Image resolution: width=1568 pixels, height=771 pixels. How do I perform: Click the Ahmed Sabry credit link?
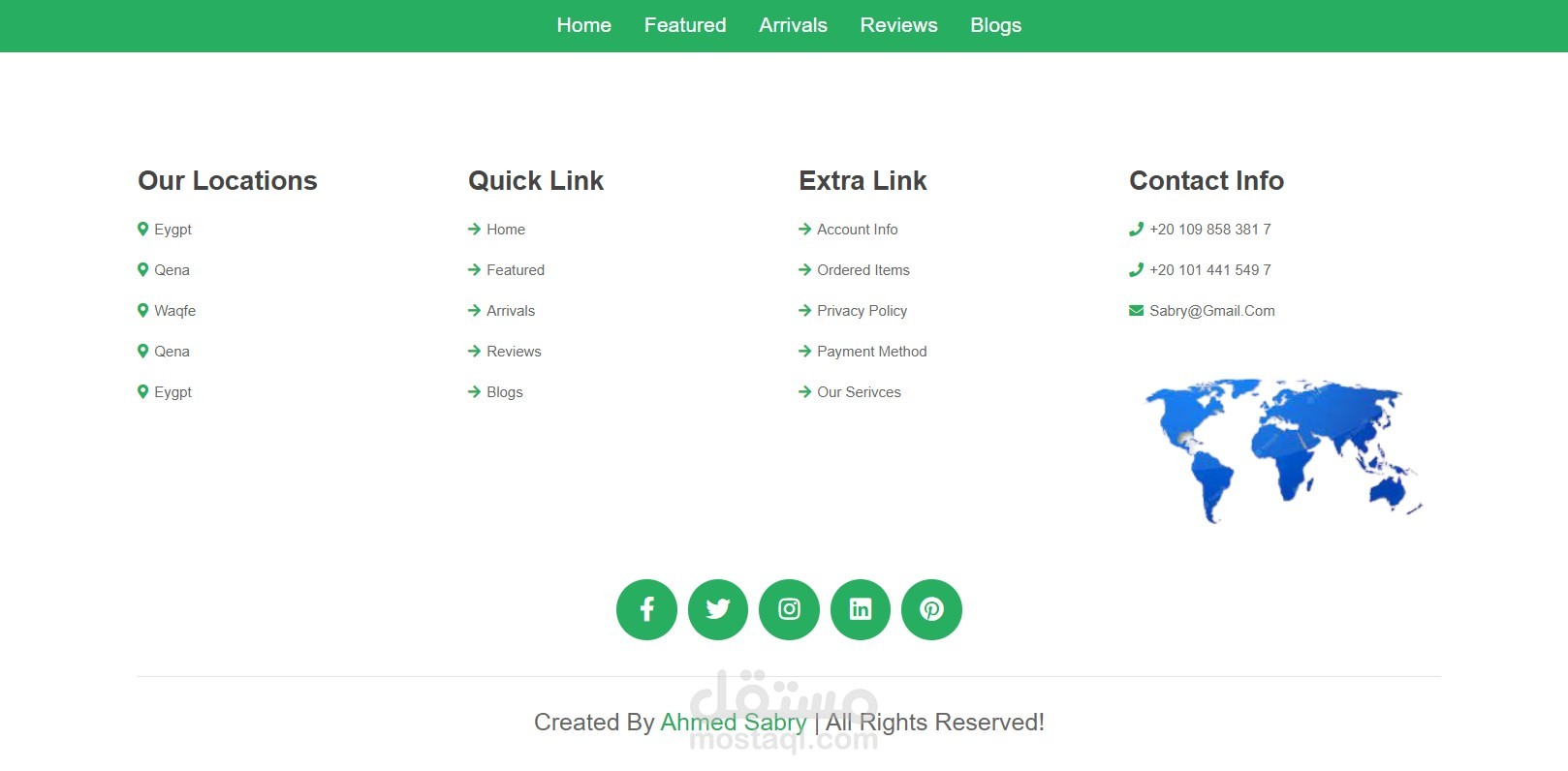pos(733,723)
